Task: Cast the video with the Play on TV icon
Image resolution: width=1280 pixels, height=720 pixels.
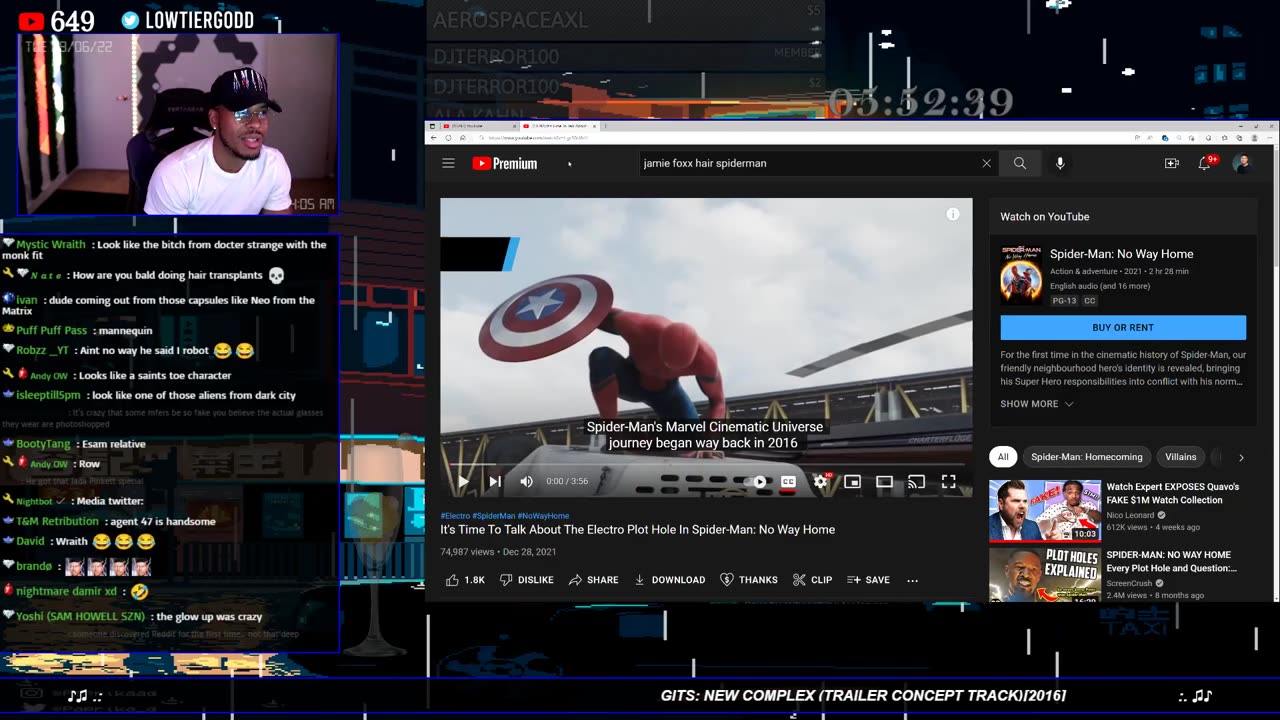Action: coord(916,481)
